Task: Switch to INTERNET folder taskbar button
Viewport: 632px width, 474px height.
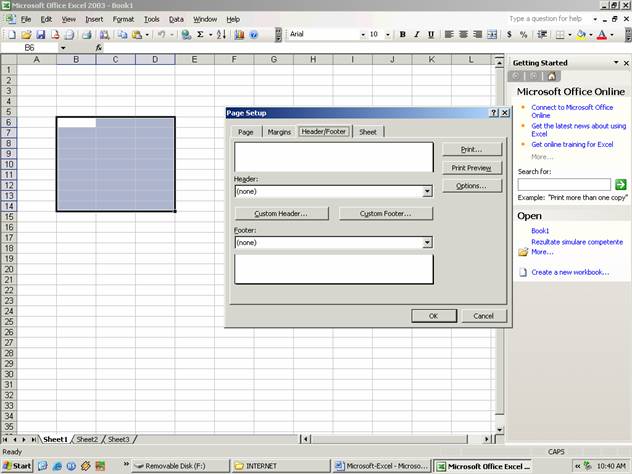Action: pyautogui.click(x=281, y=466)
